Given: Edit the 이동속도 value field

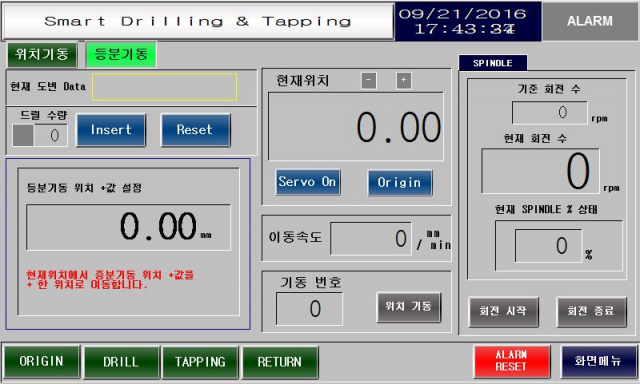Looking at the screenshot, I should click(x=371, y=239).
